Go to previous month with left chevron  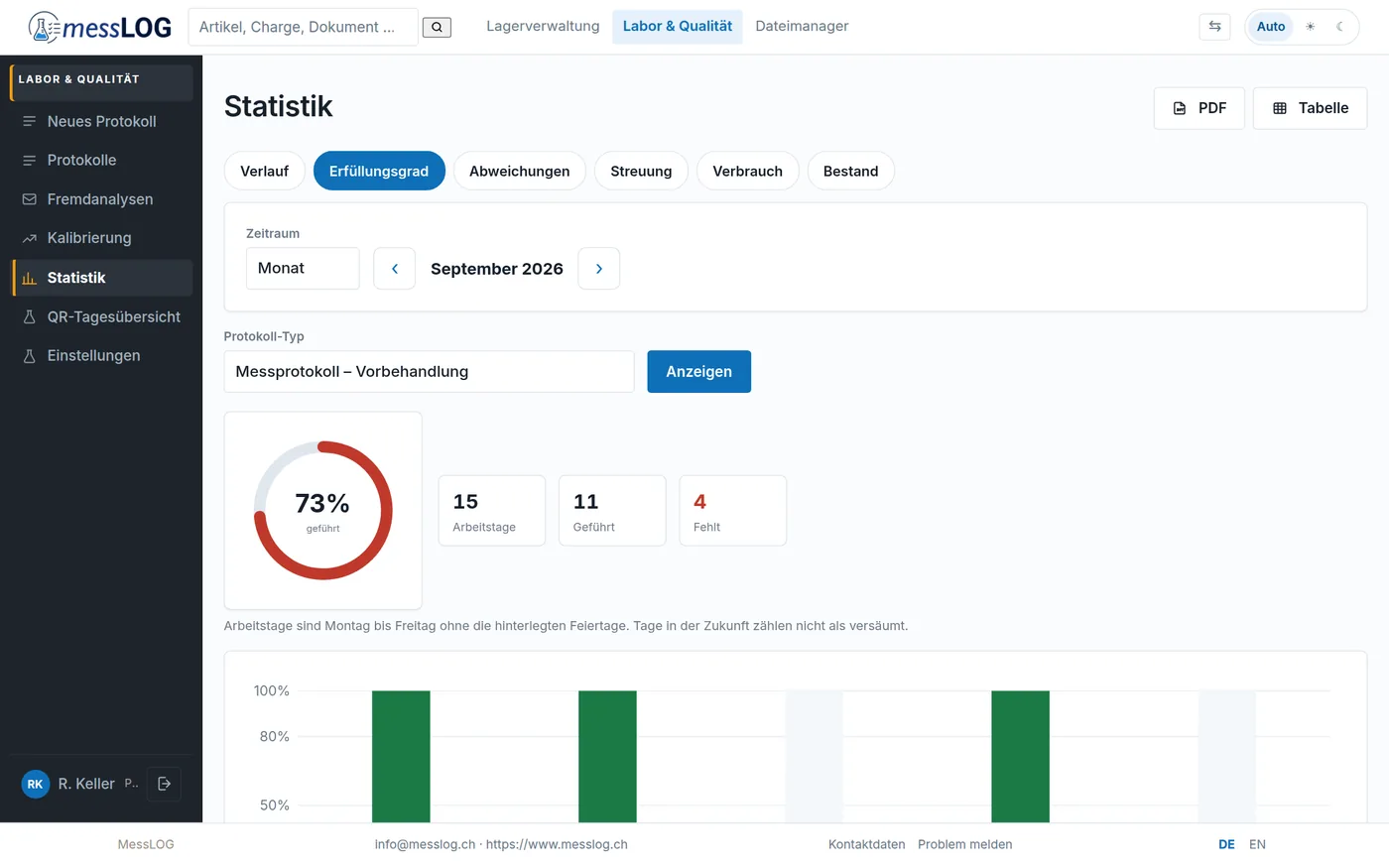tap(395, 269)
